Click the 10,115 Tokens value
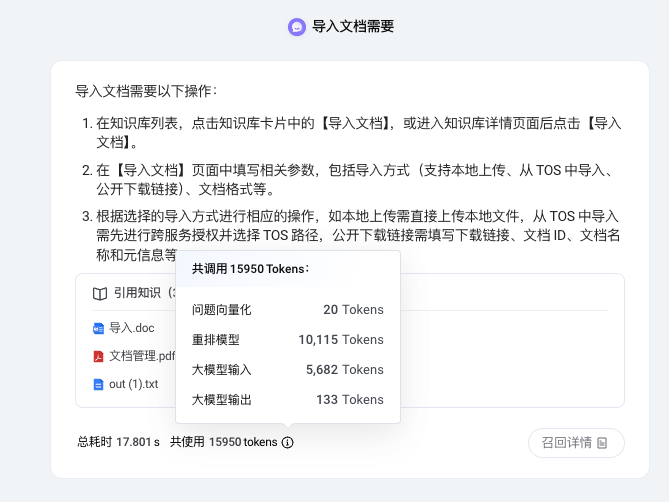Image resolution: width=669 pixels, height=502 pixels. [x=341, y=340]
